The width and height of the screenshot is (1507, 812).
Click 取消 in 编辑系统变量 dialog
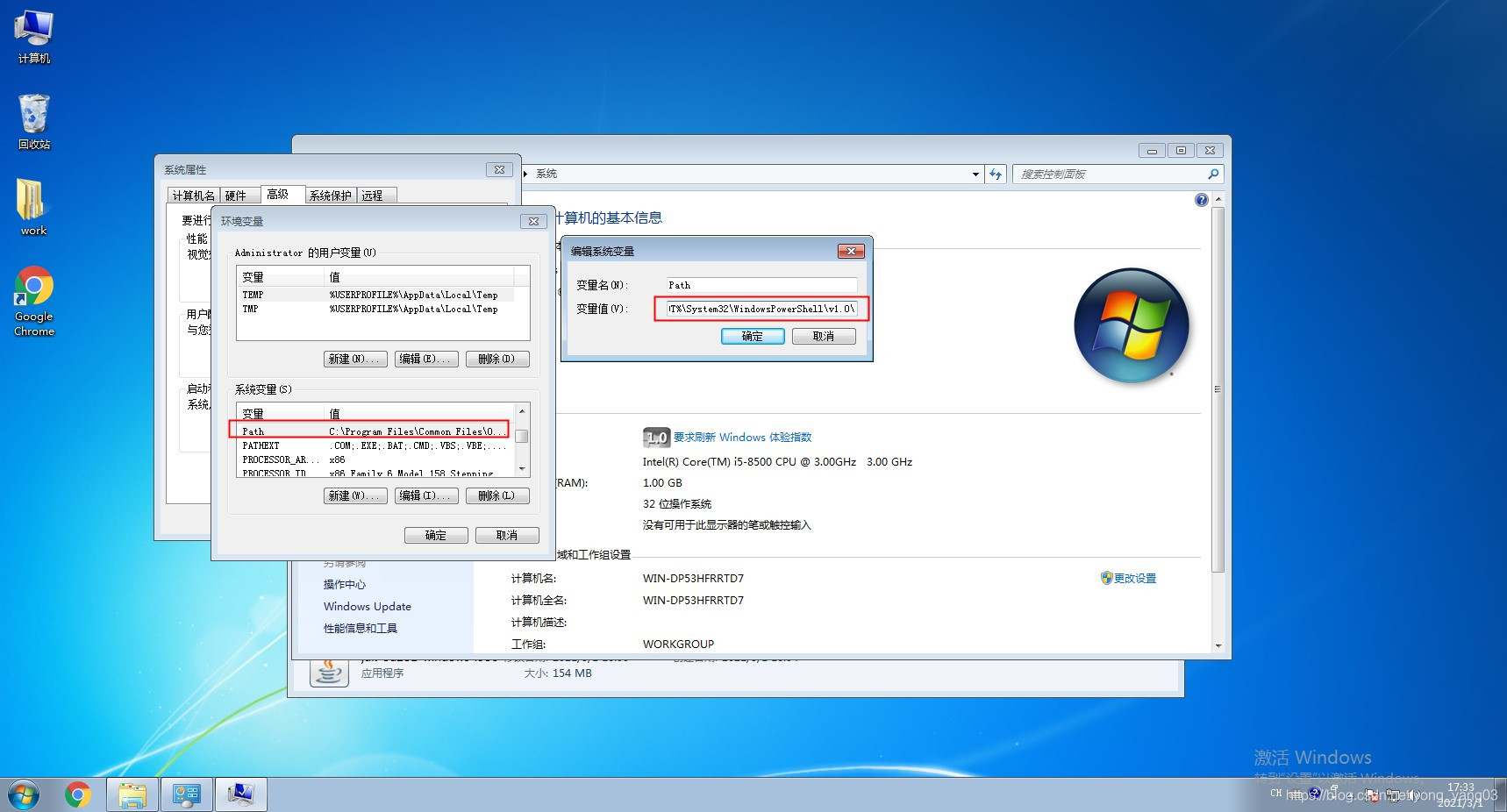coord(824,336)
